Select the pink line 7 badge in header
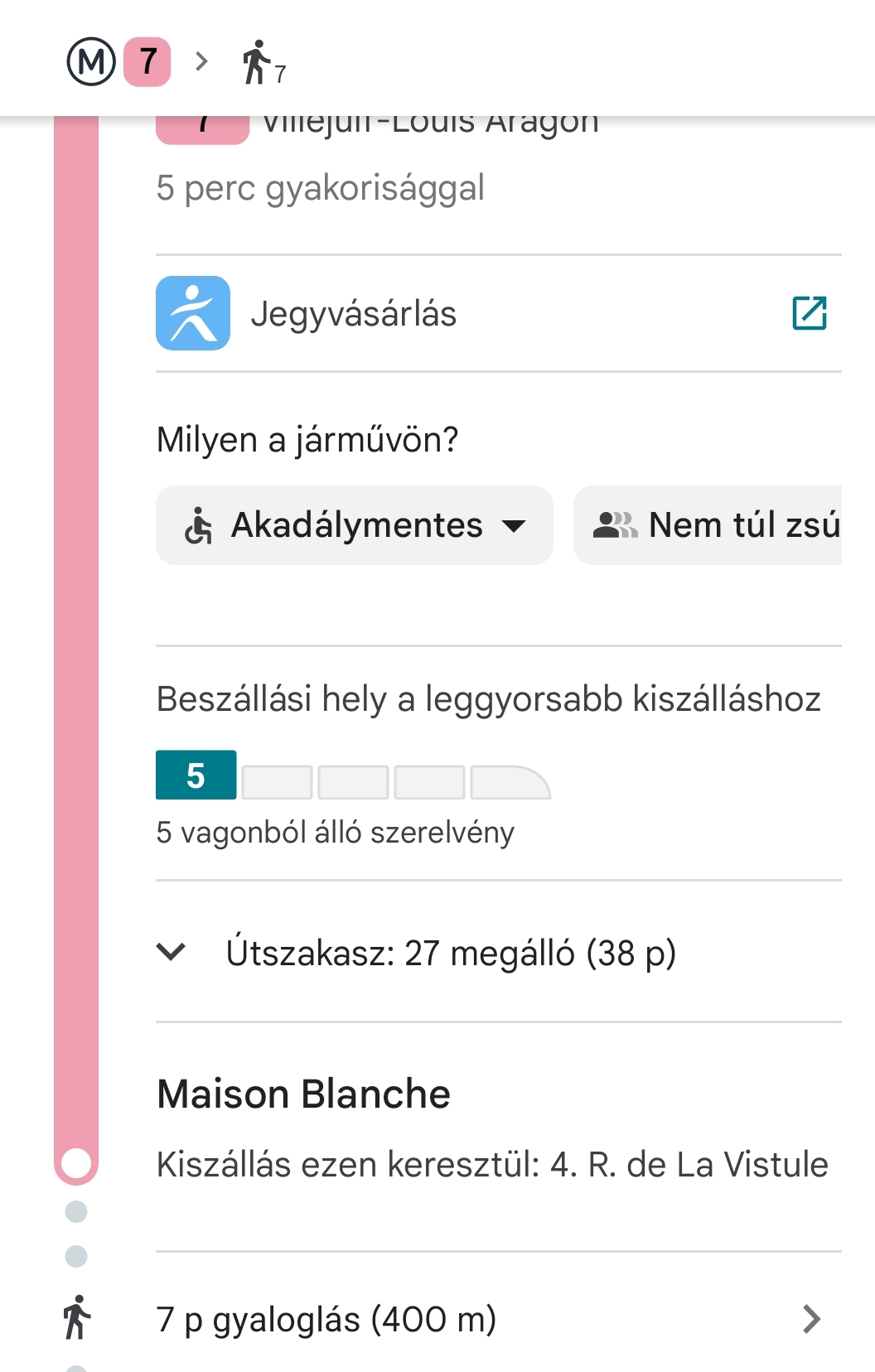 point(147,61)
